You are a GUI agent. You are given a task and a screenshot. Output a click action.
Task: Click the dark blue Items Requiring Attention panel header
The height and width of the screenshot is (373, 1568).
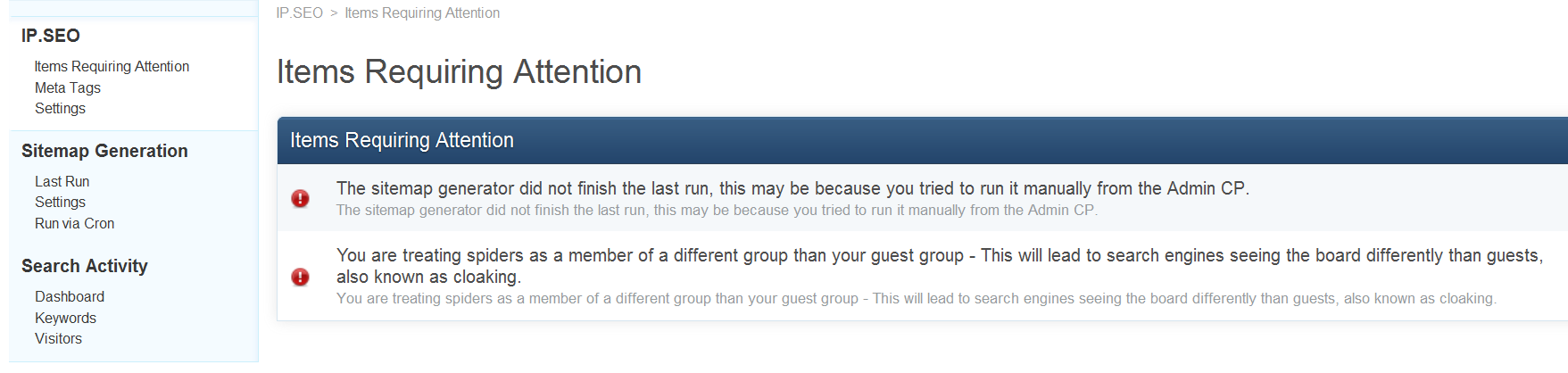tap(402, 140)
